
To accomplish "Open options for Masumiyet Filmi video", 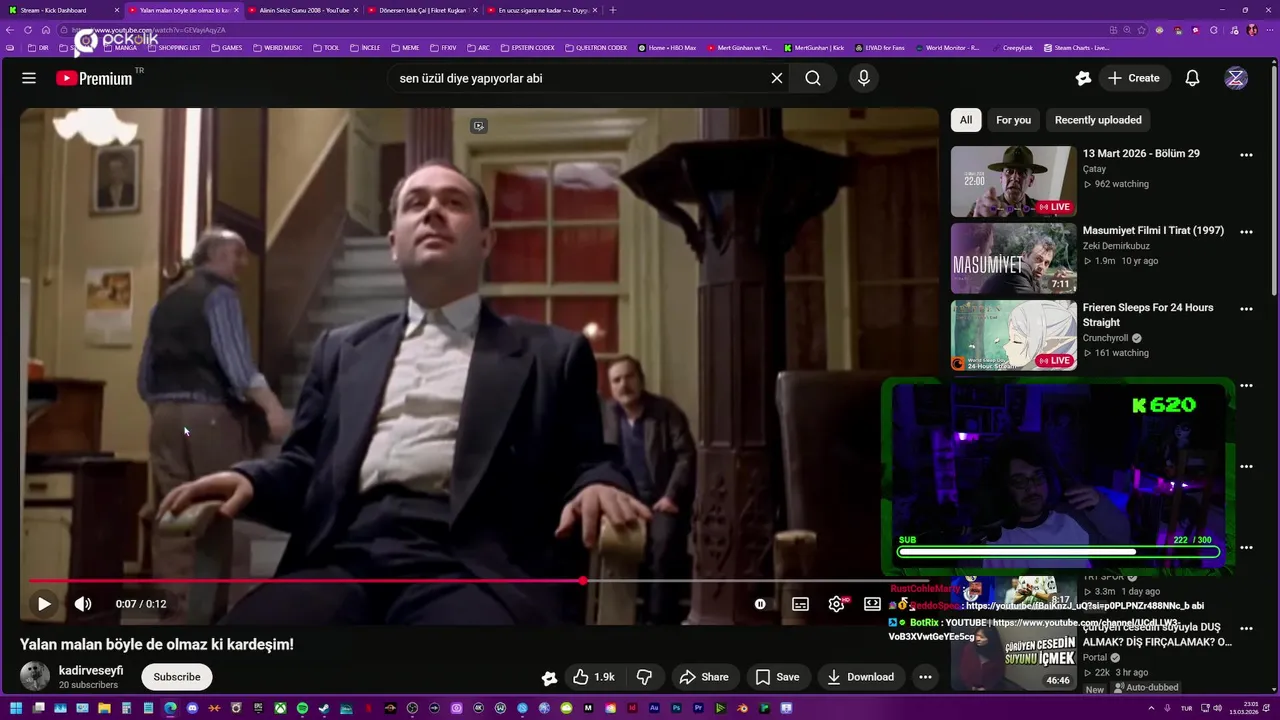I will pos(1246,232).
